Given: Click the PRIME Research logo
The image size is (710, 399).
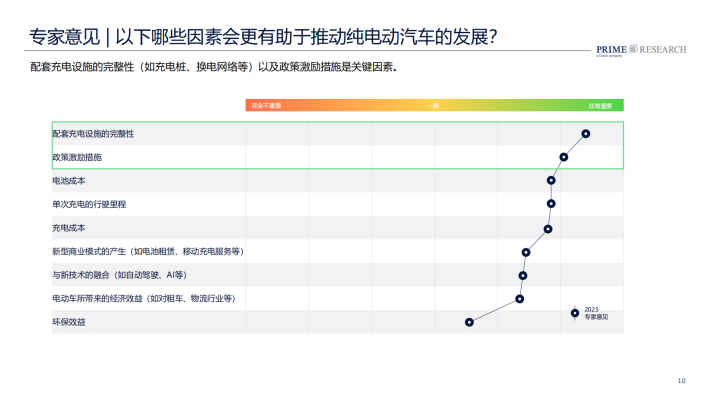Looking at the screenshot, I should tap(641, 50).
